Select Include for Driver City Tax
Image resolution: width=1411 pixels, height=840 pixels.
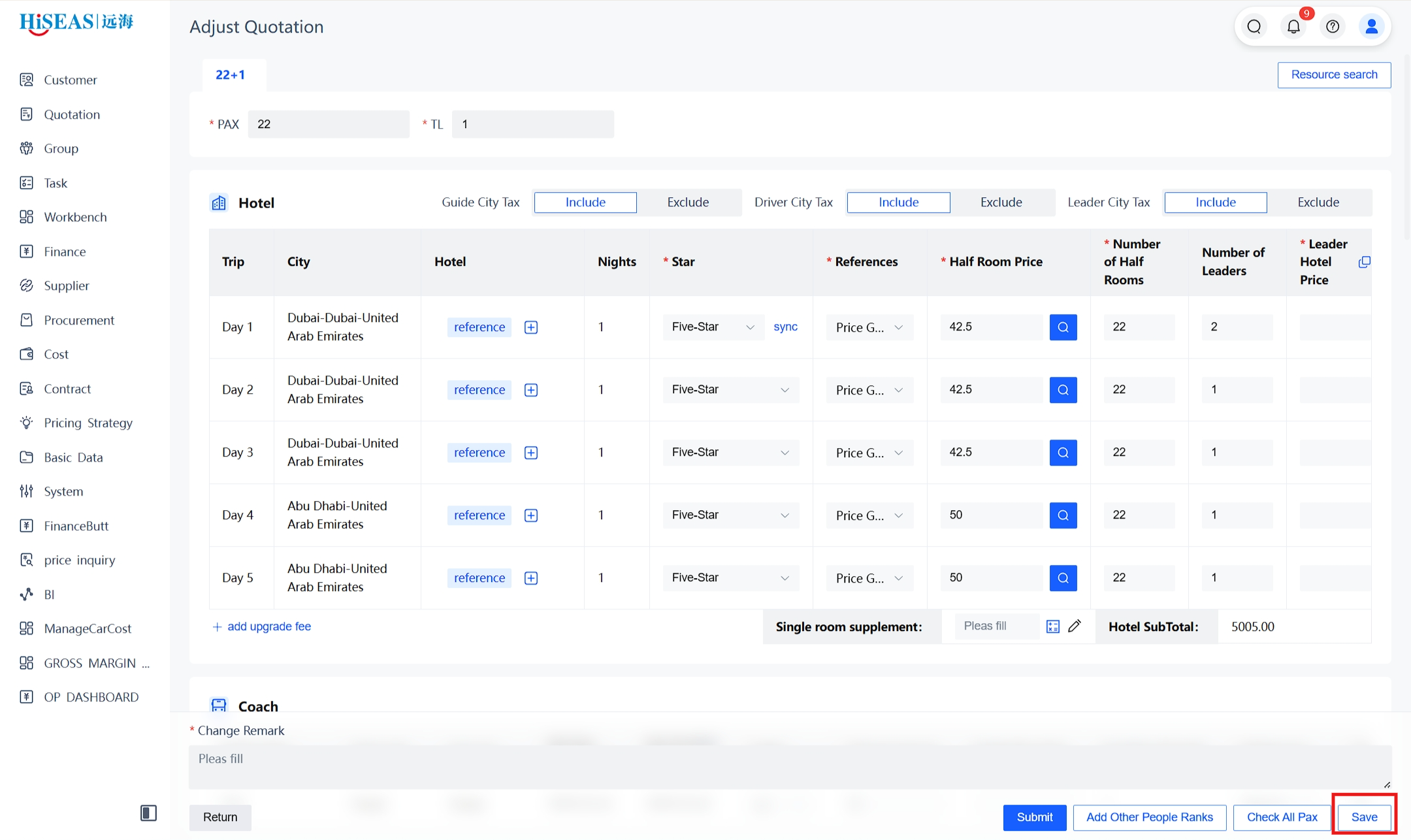(898, 202)
